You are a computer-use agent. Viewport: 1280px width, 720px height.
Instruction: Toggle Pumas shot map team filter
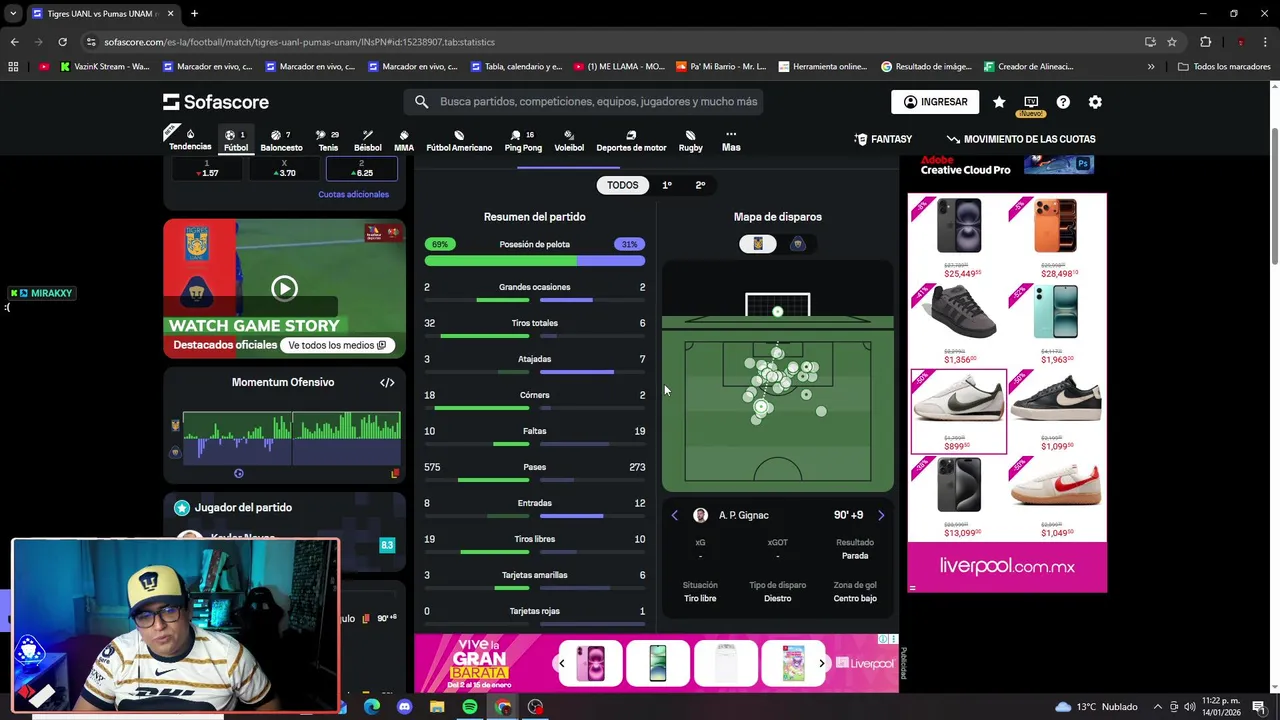click(797, 244)
